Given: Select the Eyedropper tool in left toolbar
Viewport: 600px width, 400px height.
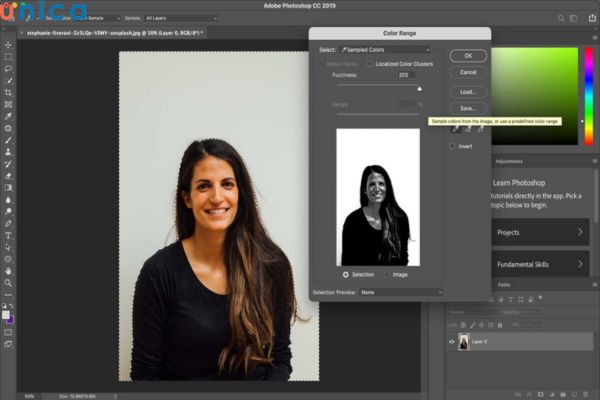Looking at the screenshot, I should 8,116.
